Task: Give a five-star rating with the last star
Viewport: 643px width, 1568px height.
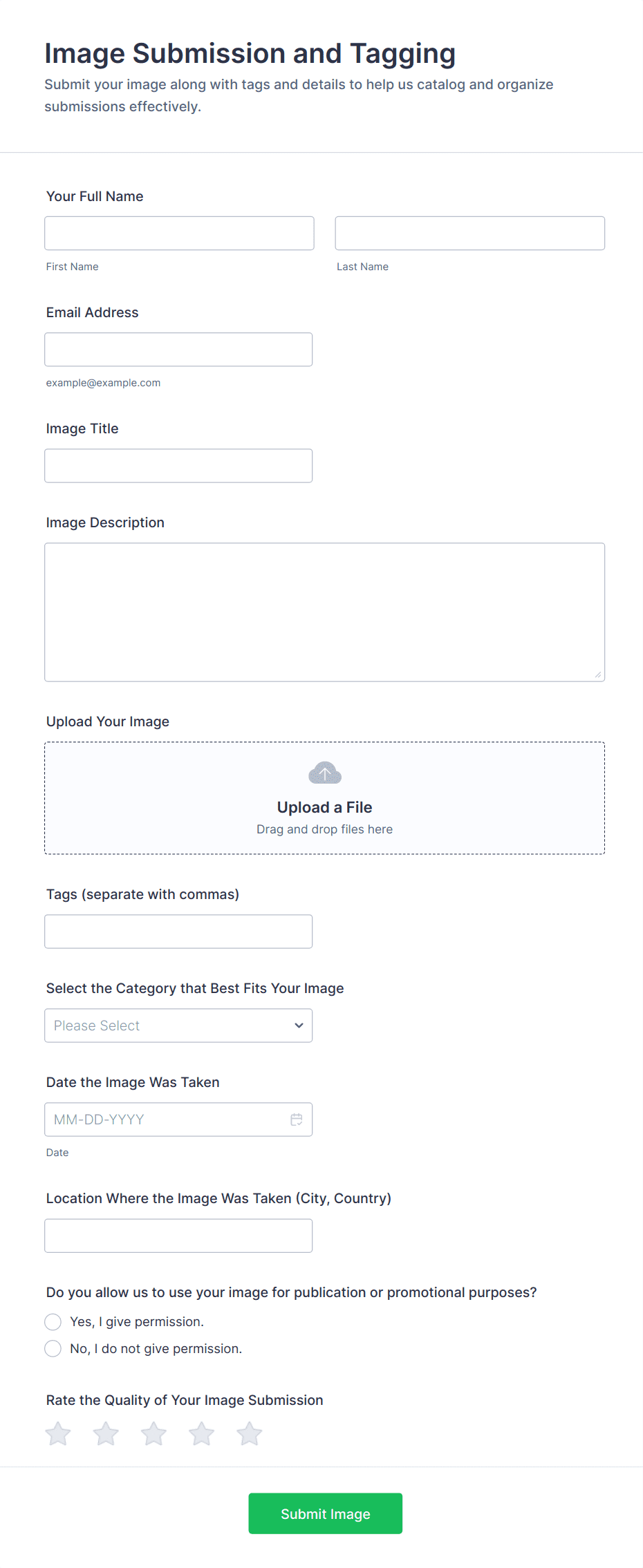Action: tap(249, 1434)
